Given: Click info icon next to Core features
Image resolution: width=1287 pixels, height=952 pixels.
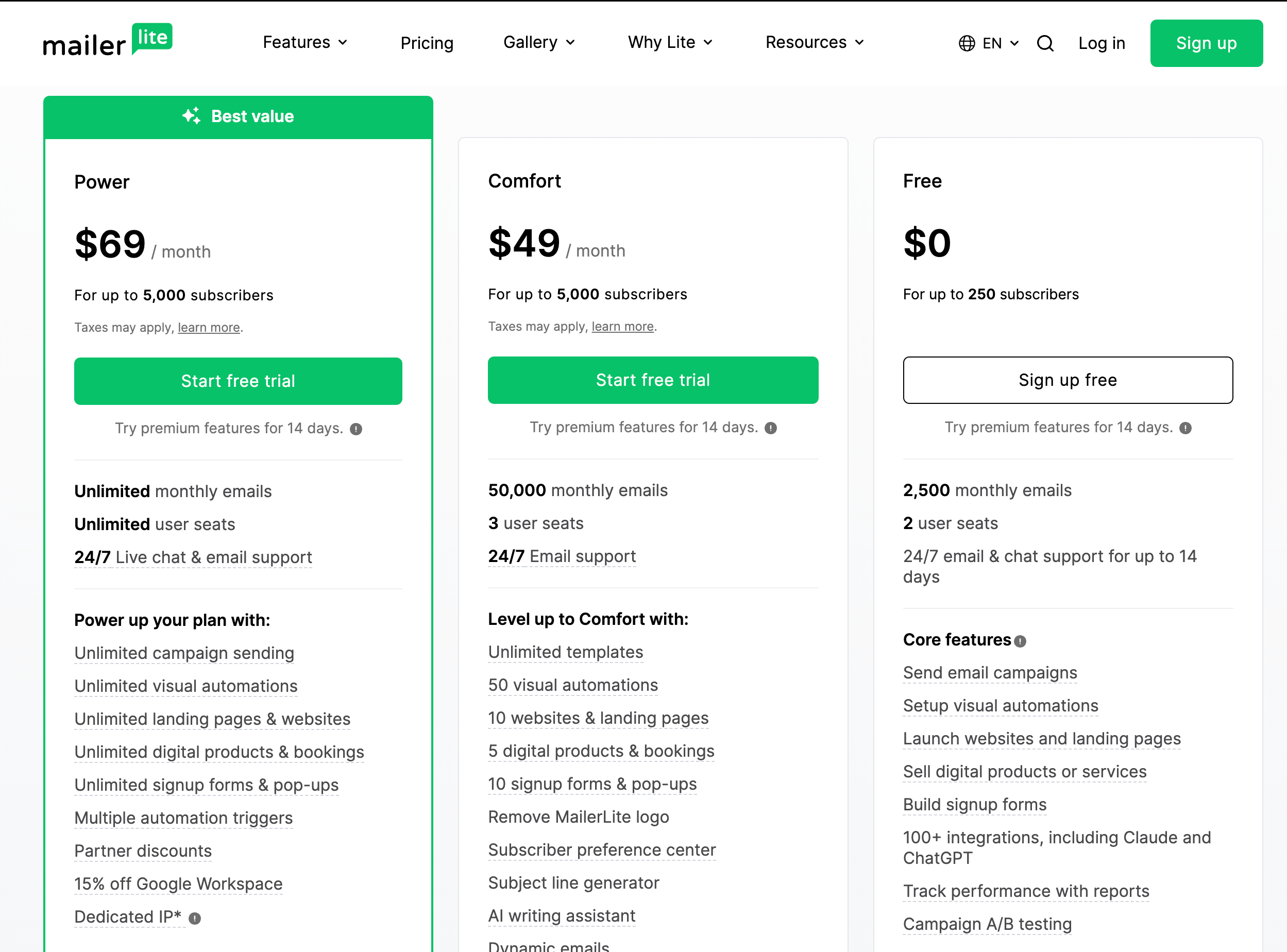Looking at the screenshot, I should coord(1020,641).
